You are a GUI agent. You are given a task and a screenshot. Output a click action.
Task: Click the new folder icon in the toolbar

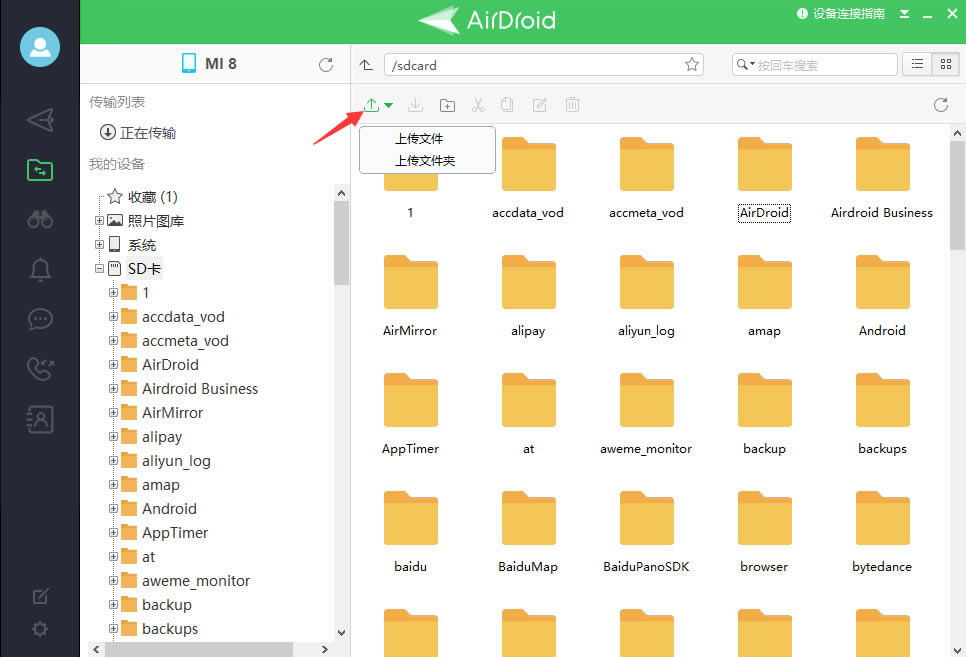[x=447, y=104]
